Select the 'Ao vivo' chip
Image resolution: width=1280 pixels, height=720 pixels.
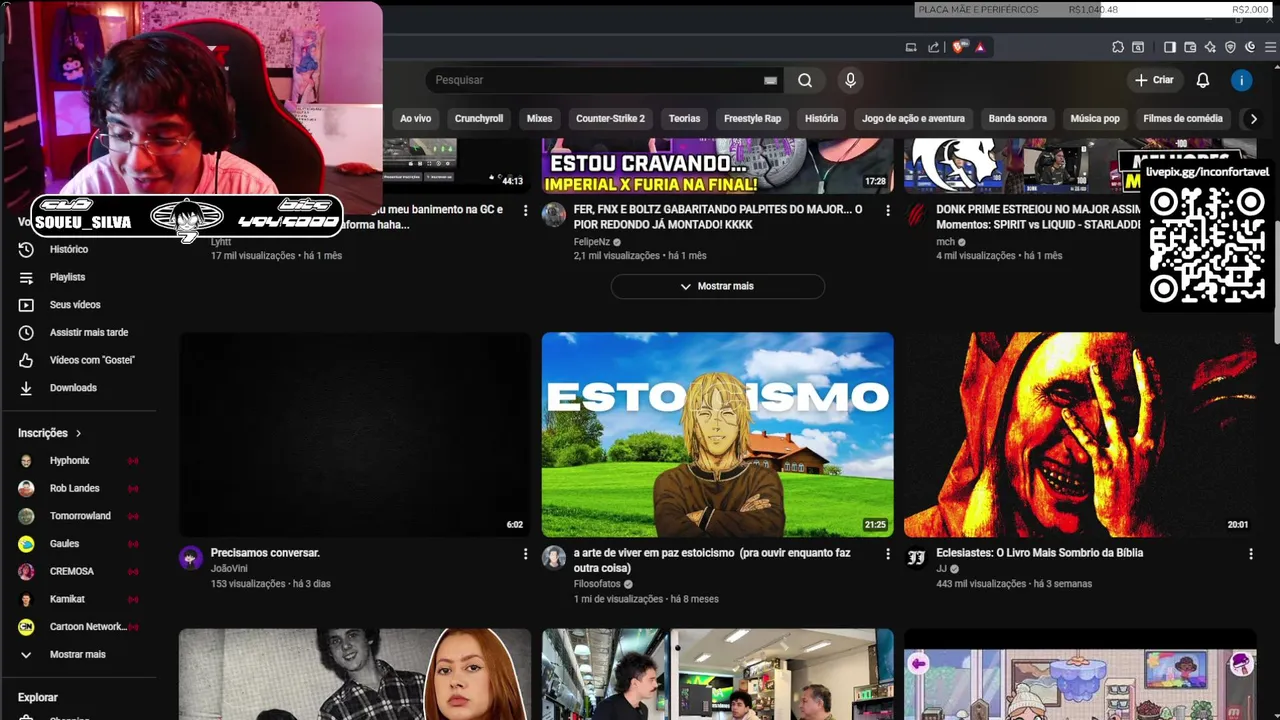pos(415,118)
